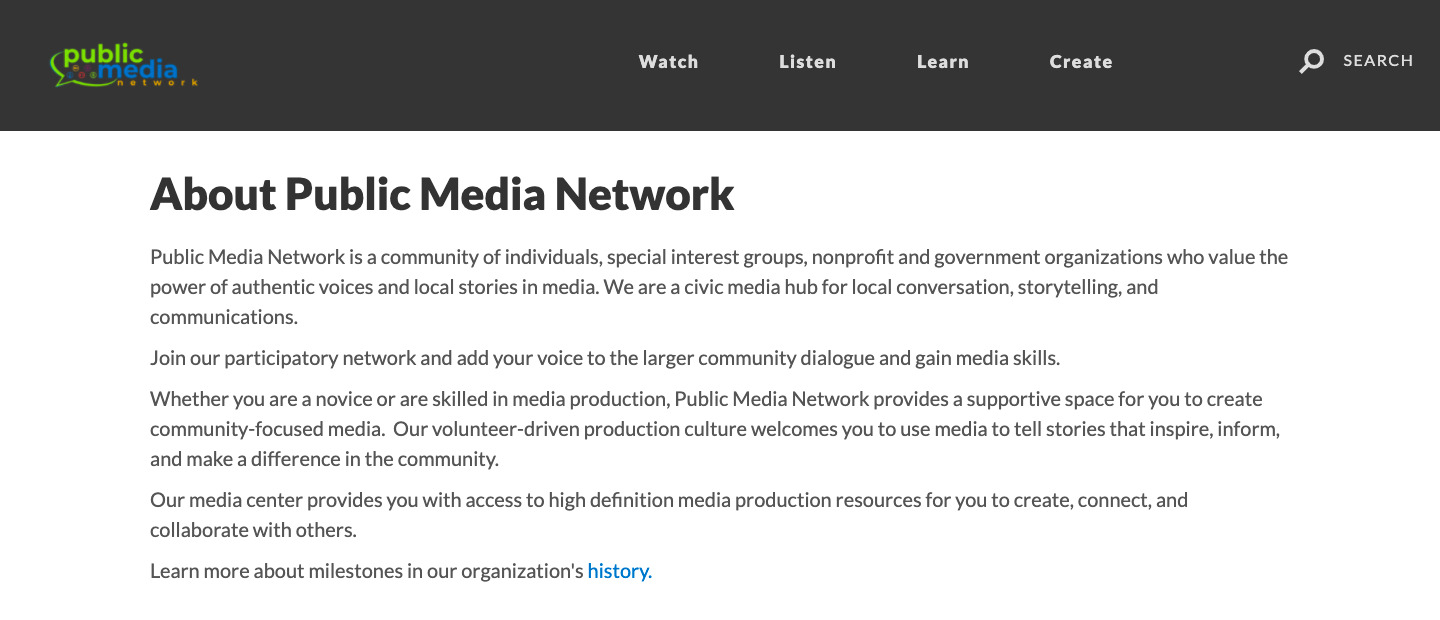This screenshot has height=620, width=1440.
Task: Click the paragraph starting 'Public Media Network is a community'
Action: point(719,287)
